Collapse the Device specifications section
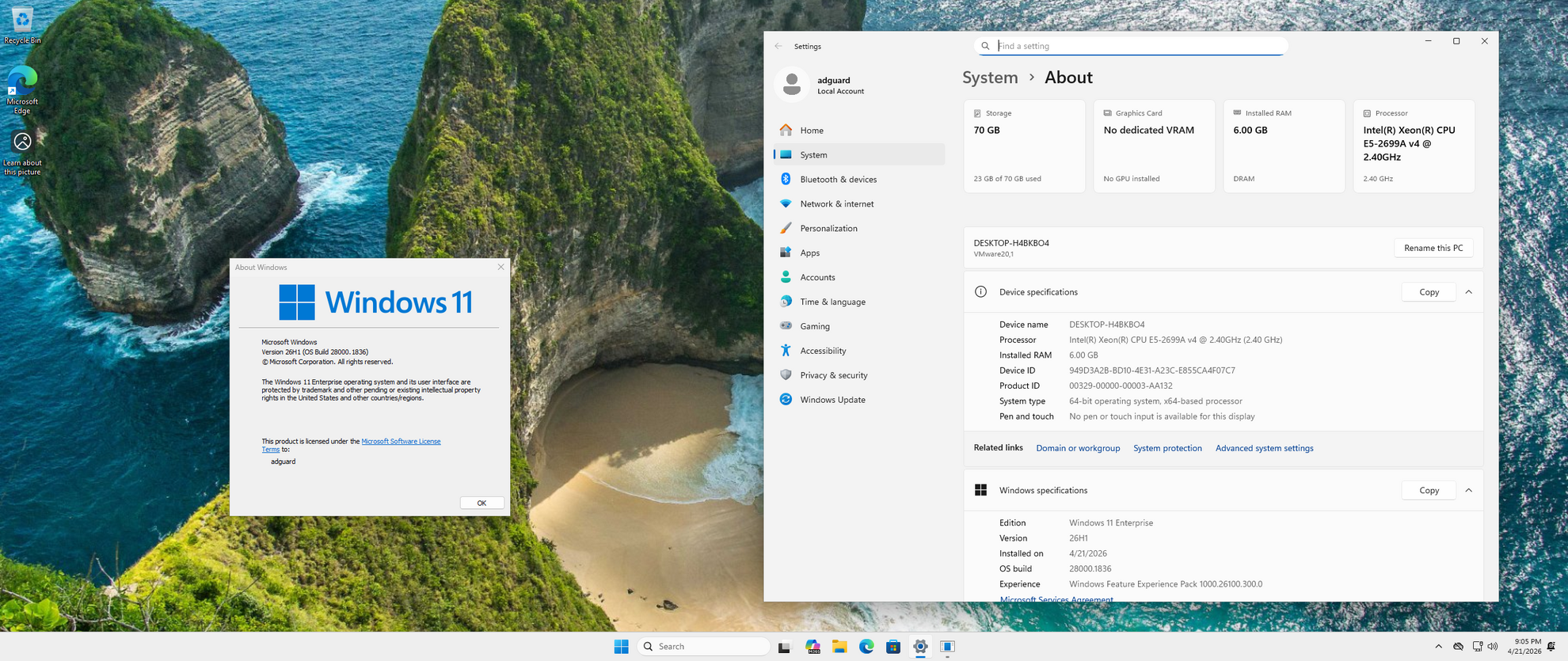1568x661 pixels. click(1468, 292)
